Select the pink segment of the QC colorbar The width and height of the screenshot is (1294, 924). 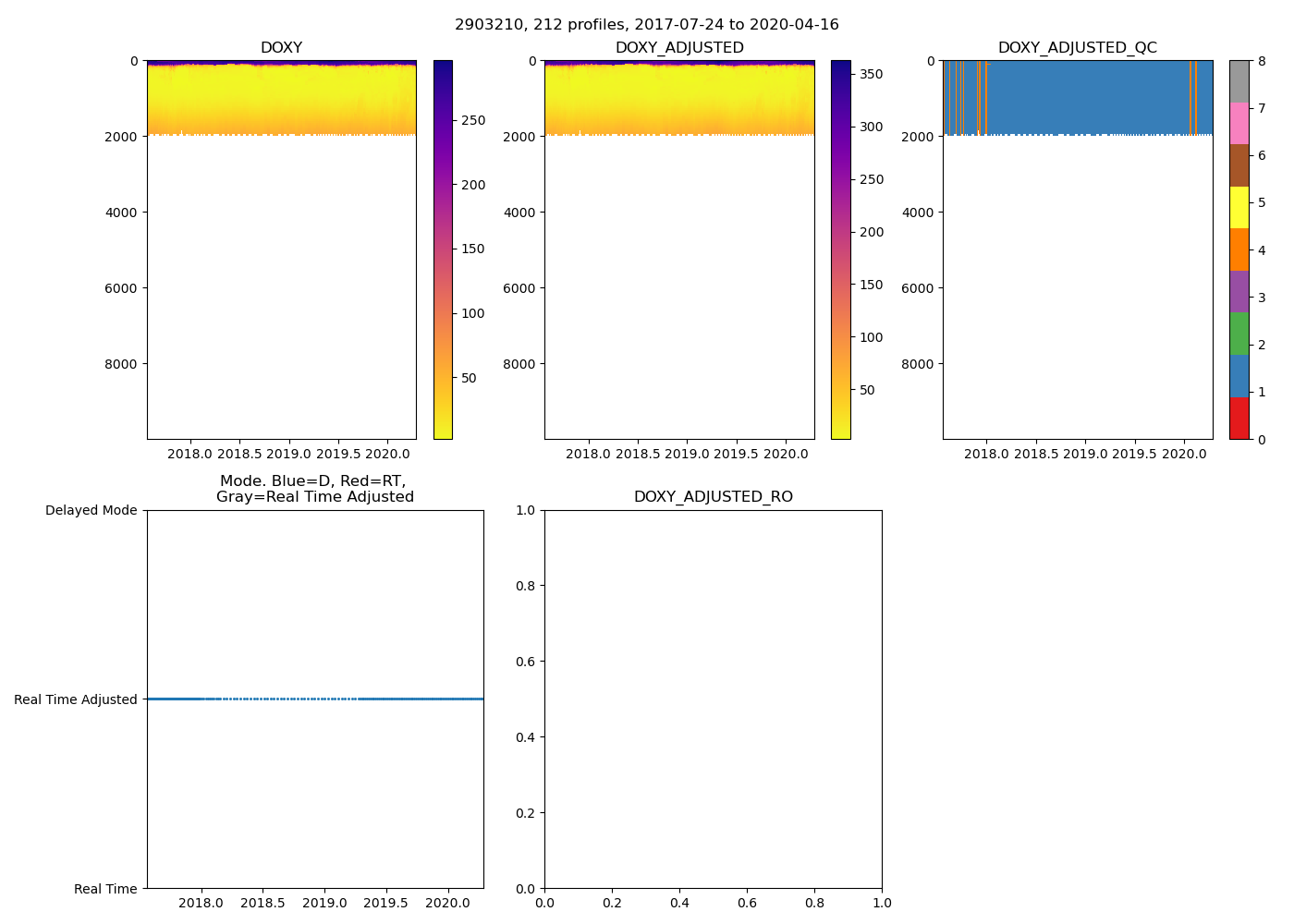(1239, 123)
